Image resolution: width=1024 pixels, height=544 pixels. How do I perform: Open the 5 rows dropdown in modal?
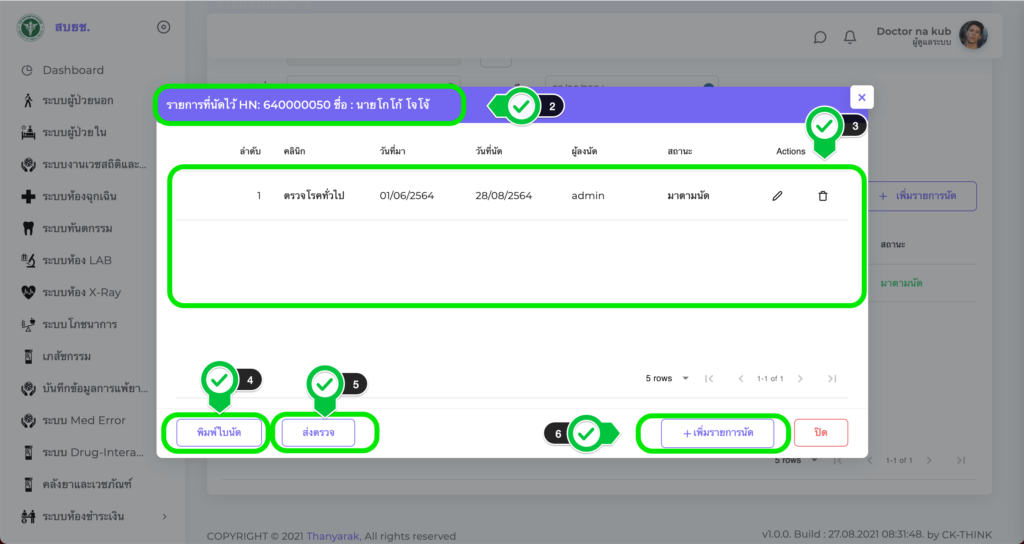click(x=667, y=379)
